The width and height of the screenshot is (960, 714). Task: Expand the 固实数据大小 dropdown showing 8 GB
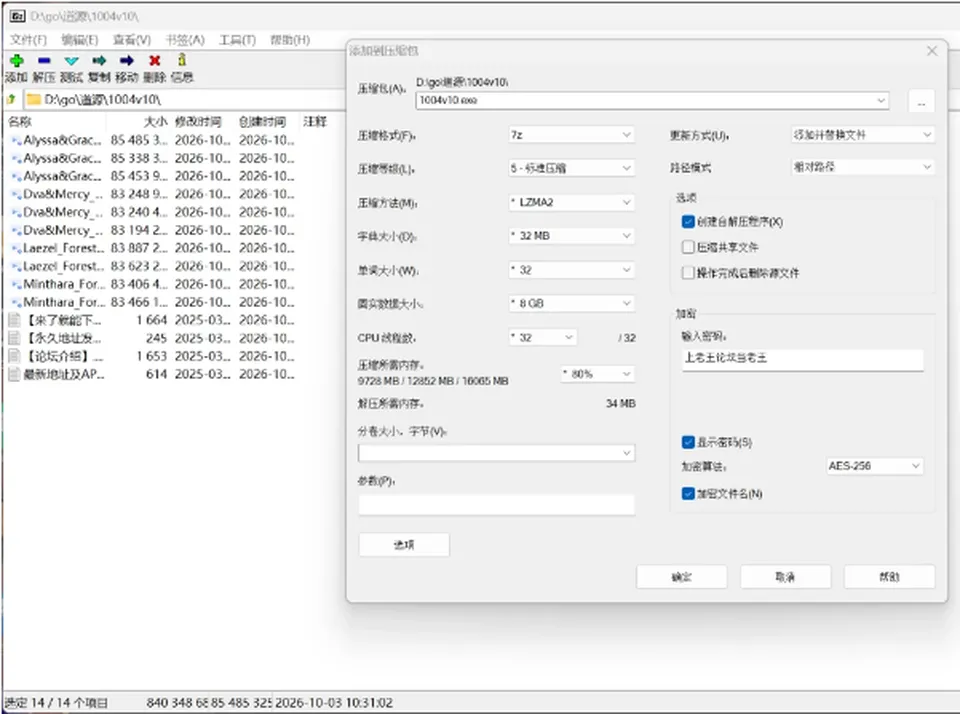tap(571, 303)
